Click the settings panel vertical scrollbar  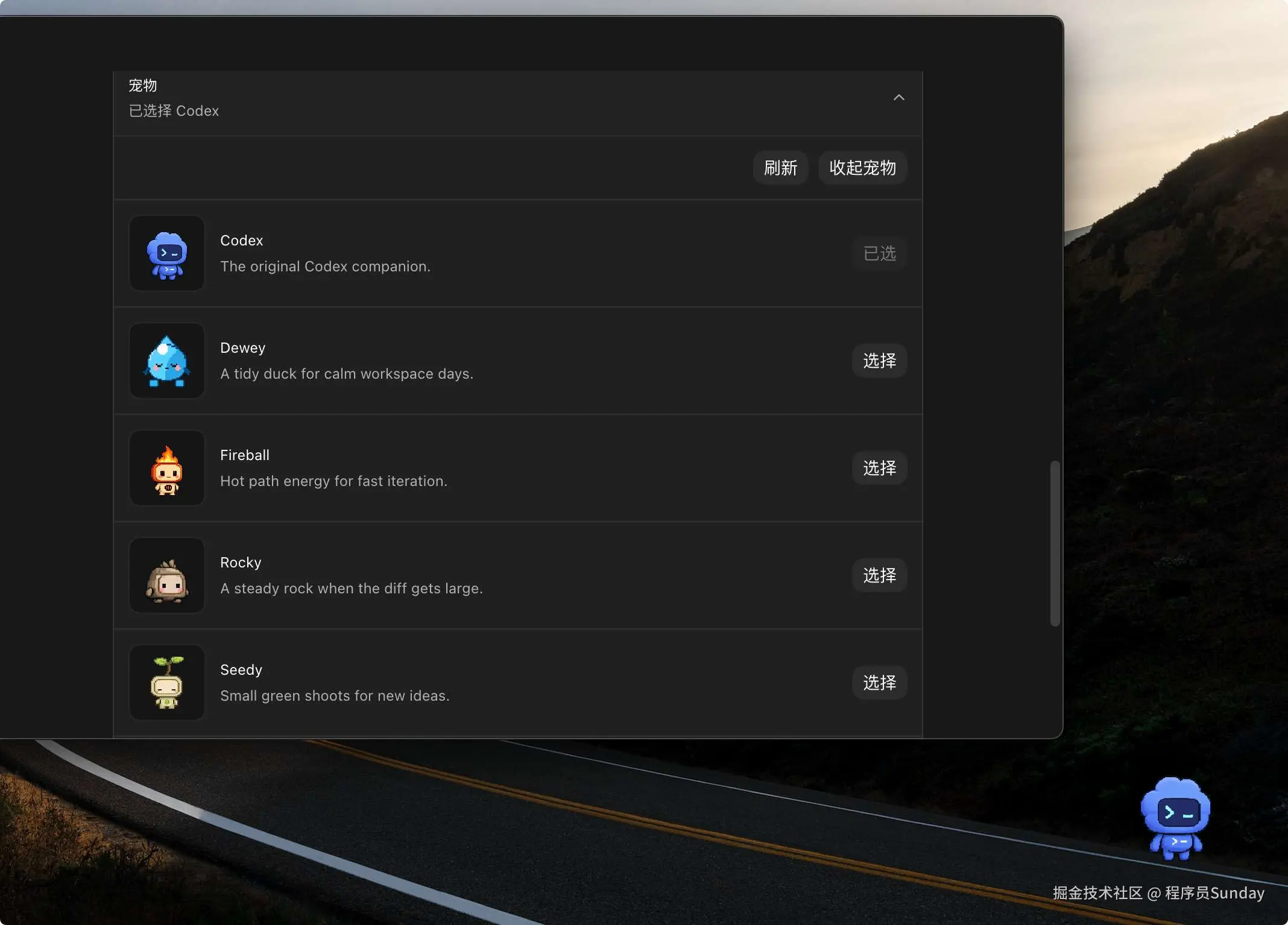point(1055,543)
